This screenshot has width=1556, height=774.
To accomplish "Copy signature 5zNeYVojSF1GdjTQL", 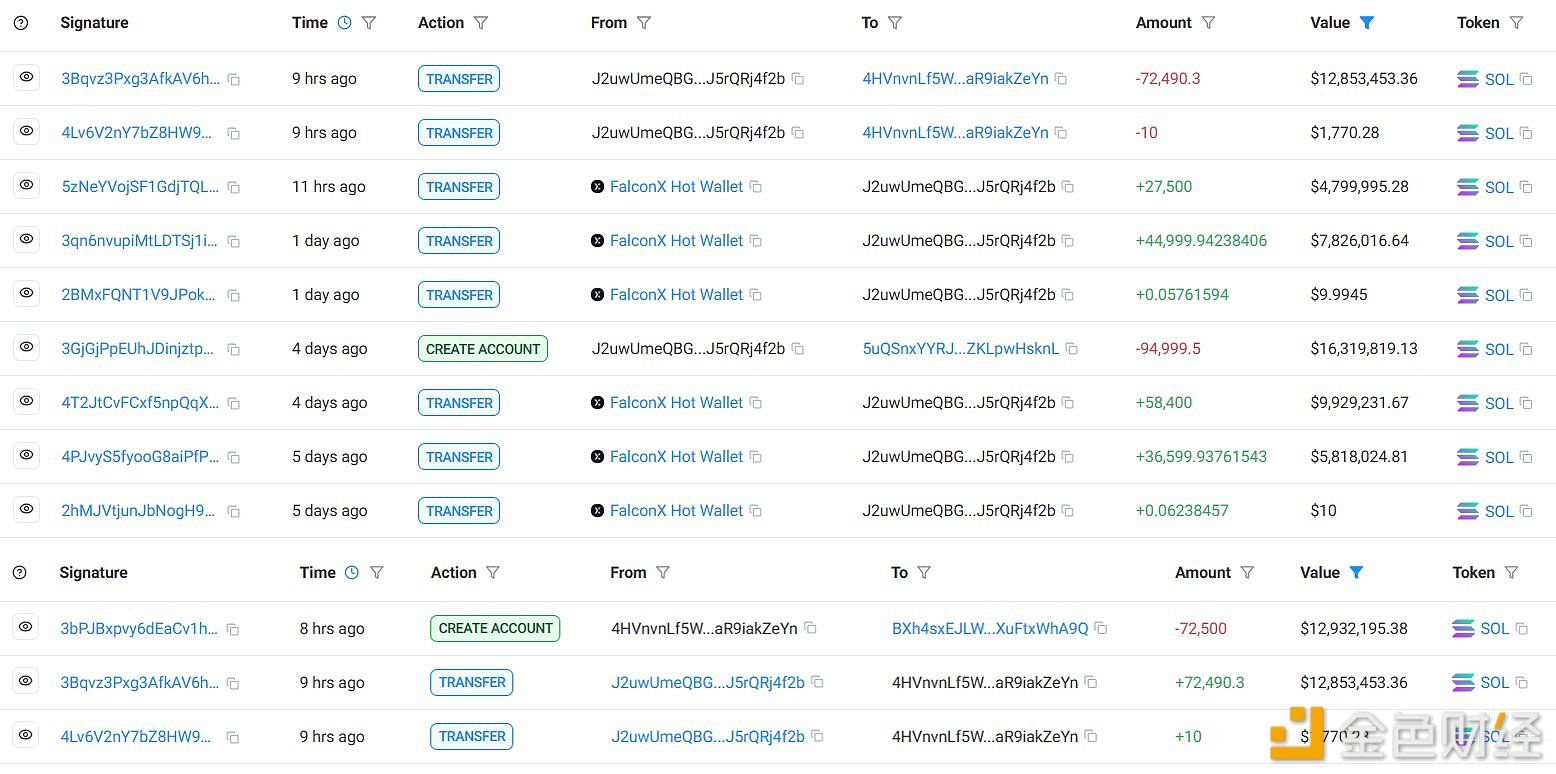I will tap(233, 187).
